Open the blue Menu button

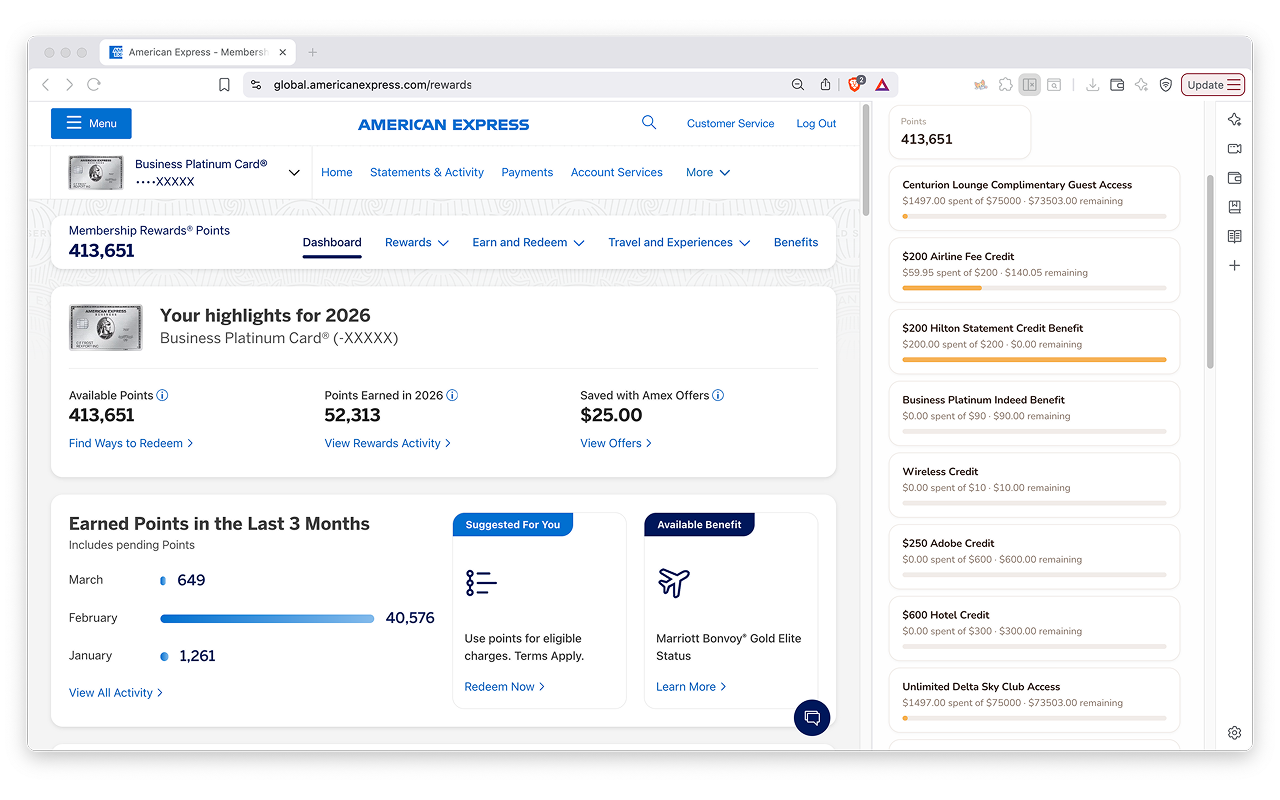91,123
